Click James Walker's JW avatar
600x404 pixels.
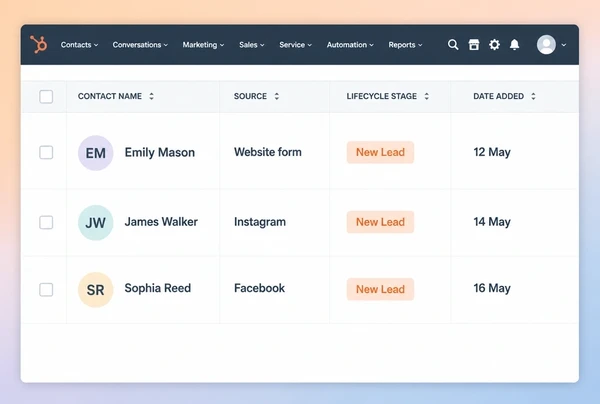[x=96, y=223]
